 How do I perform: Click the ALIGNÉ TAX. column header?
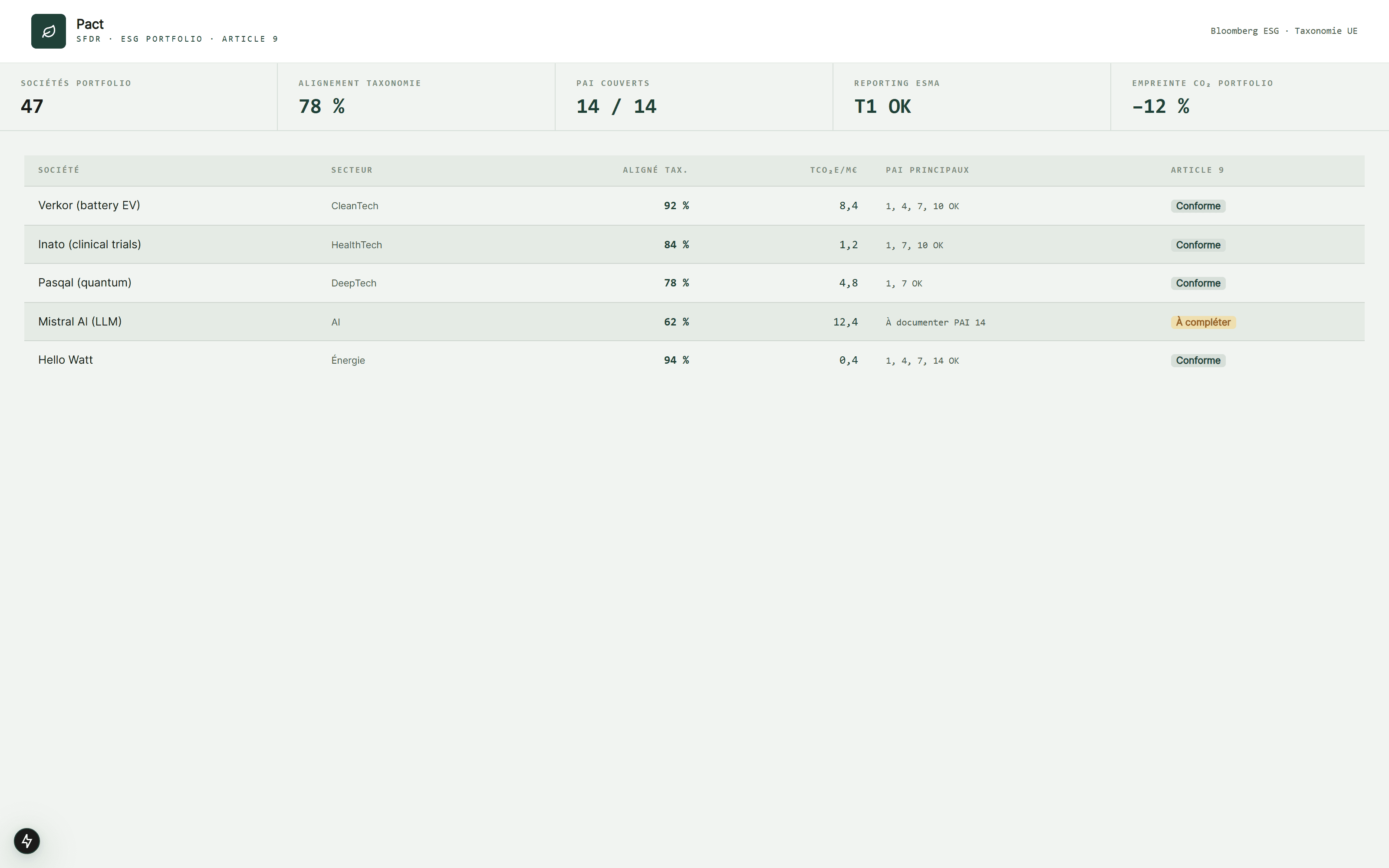tap(655, 170)
